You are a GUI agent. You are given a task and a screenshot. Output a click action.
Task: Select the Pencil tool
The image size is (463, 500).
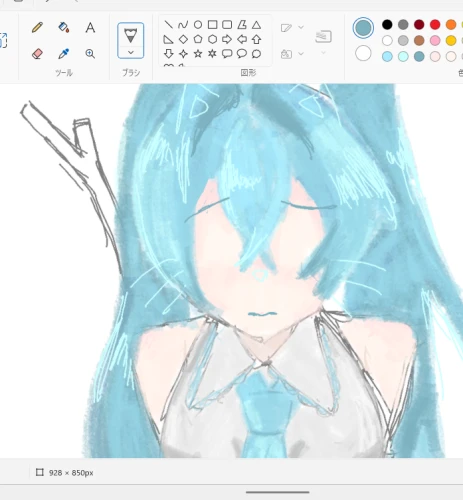(37, 27)
